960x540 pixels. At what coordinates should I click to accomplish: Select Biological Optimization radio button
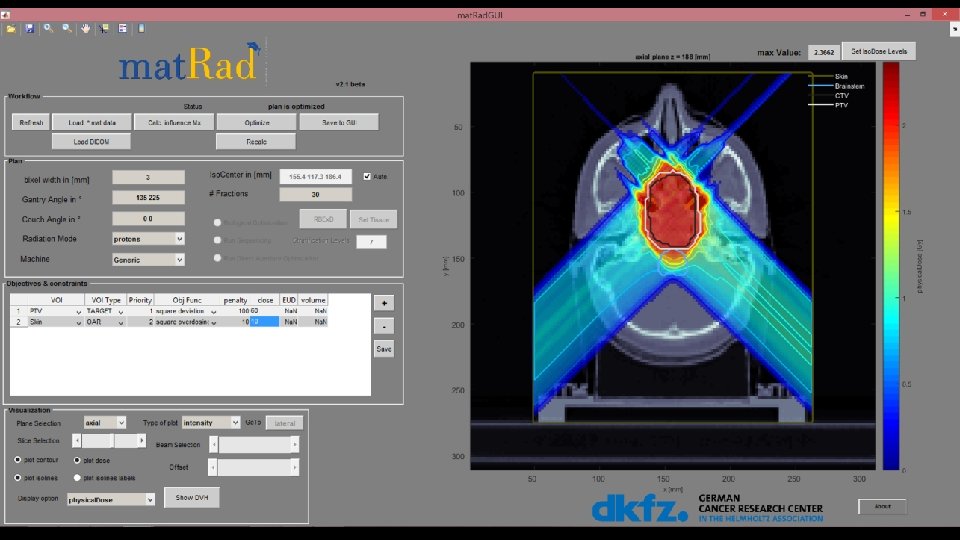coord(217,223)
